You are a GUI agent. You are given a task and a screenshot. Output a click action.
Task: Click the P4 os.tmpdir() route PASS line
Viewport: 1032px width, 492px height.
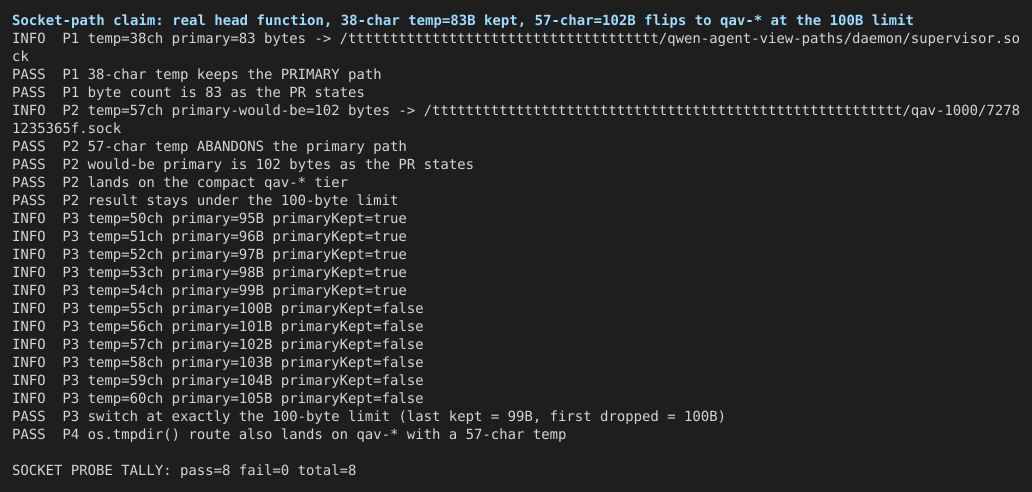[289, 434]
